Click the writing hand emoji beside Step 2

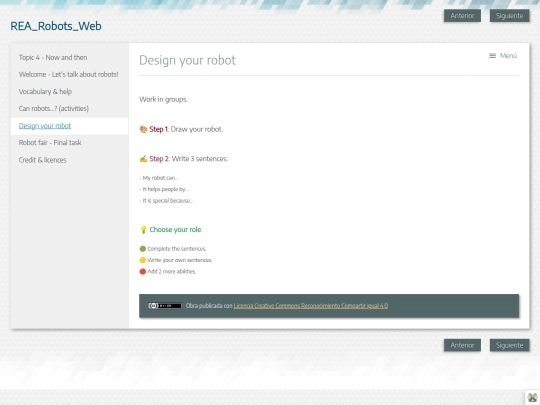tap(143, 159)
